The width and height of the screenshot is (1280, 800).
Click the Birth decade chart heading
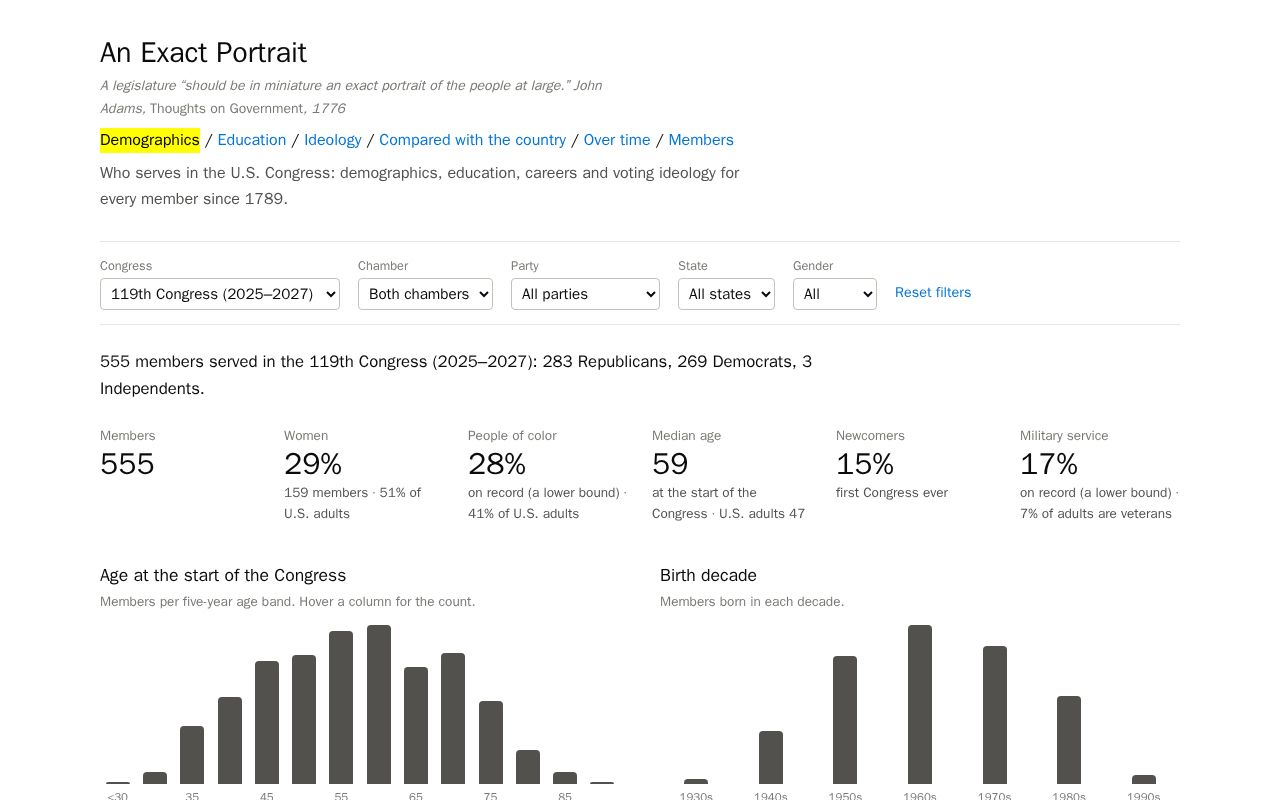(x=708, y=576)
